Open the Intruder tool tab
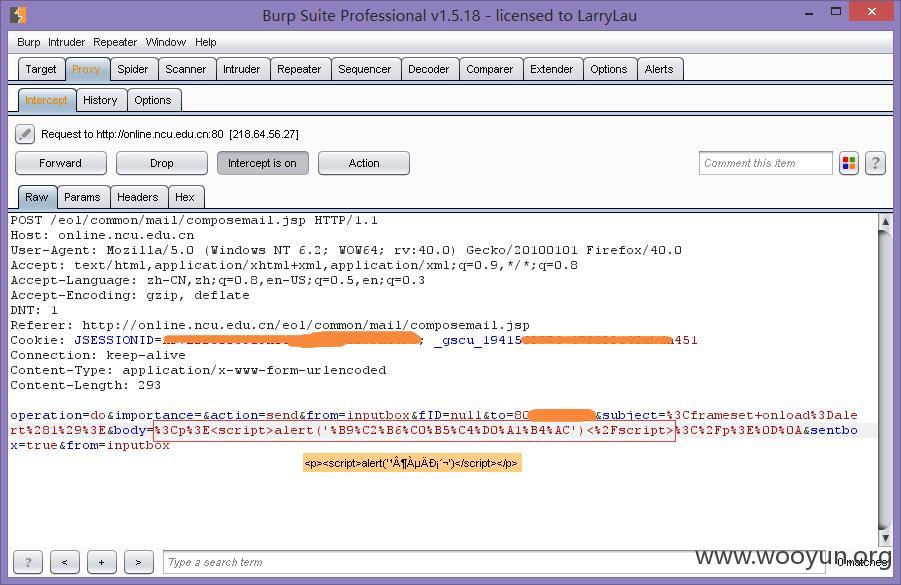The width and height of the screenshot is (901, 585). coord(241,69)
